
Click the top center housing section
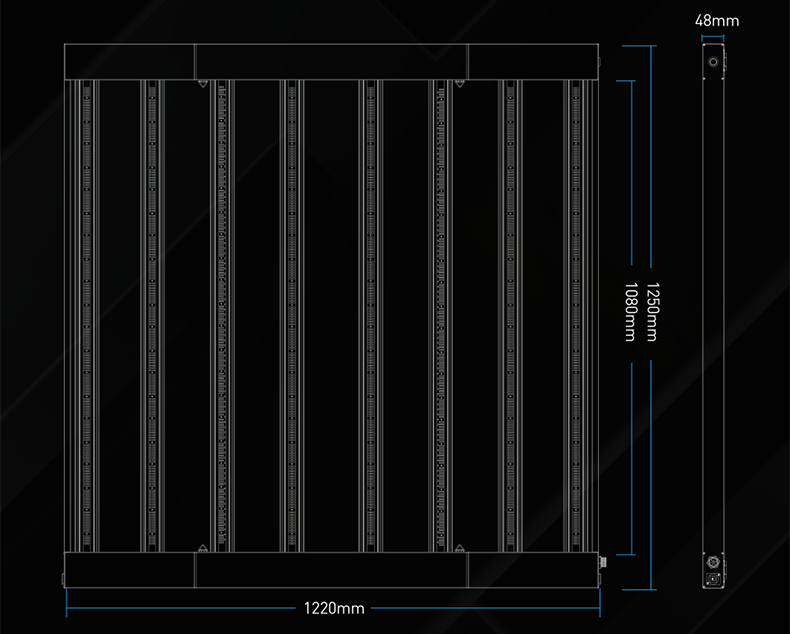point(331,62)
